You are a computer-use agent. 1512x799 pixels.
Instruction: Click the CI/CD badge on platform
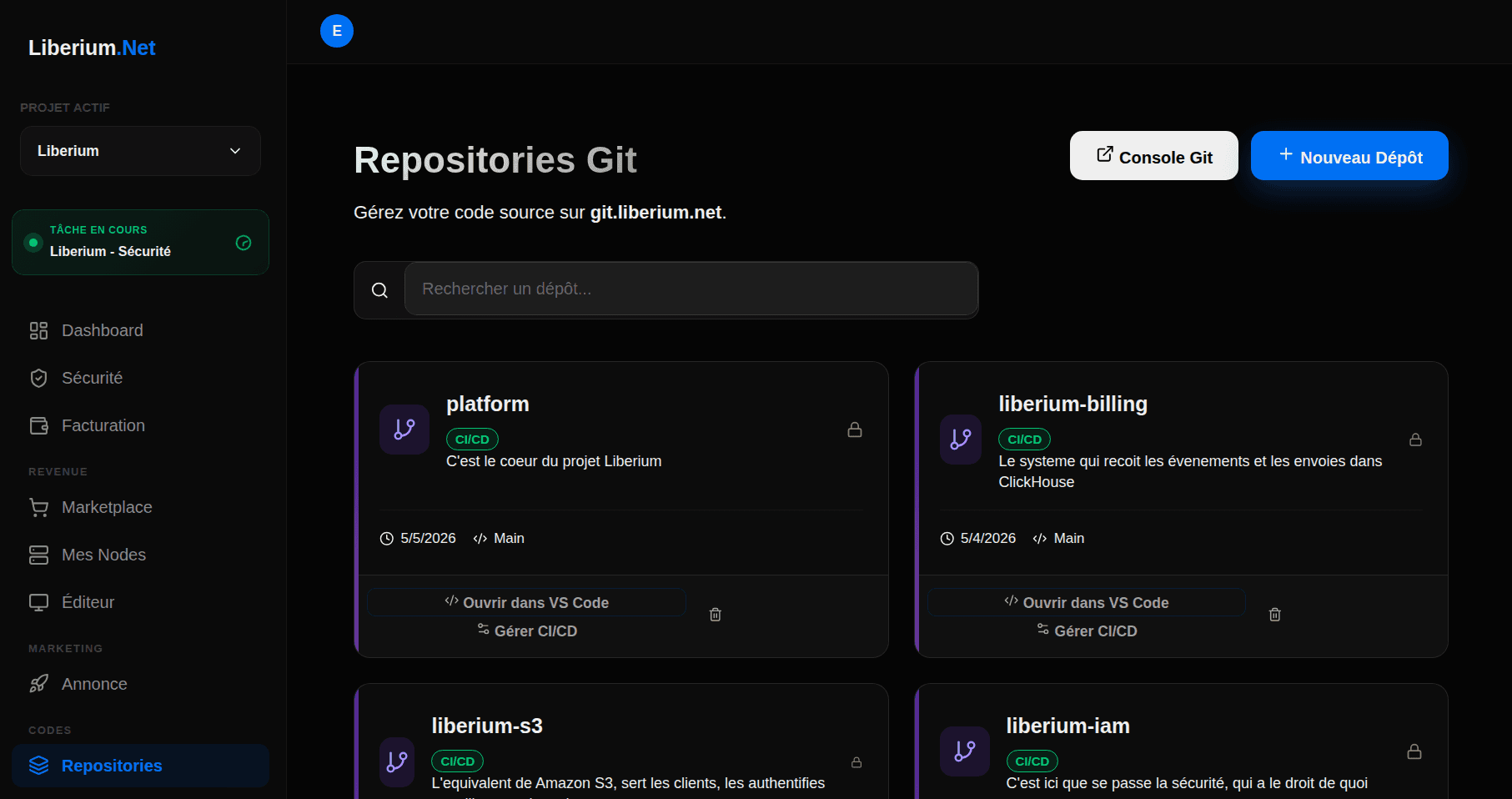click(x=472, y=440)
